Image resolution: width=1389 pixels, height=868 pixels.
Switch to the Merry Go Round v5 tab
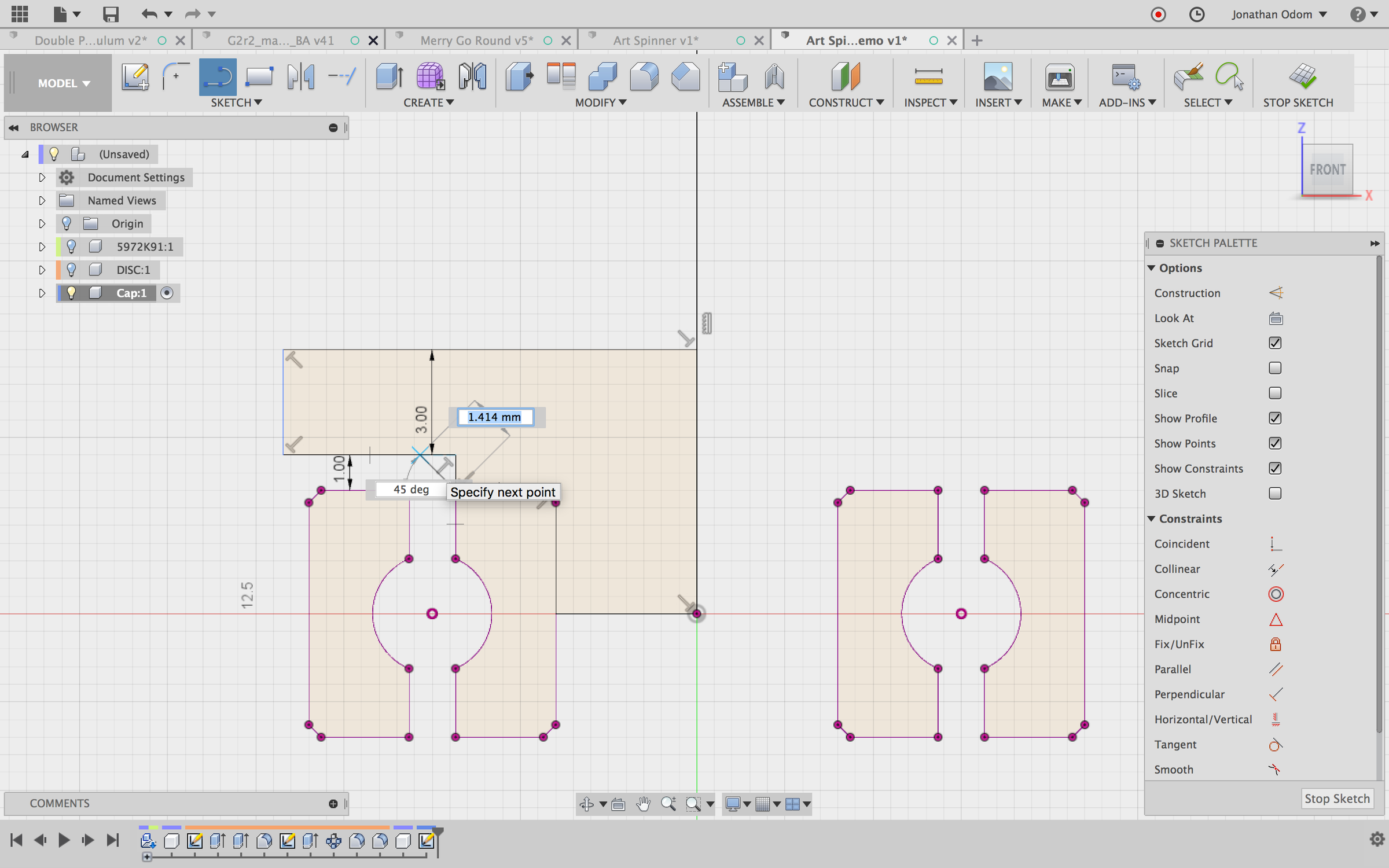coord(476,41)
